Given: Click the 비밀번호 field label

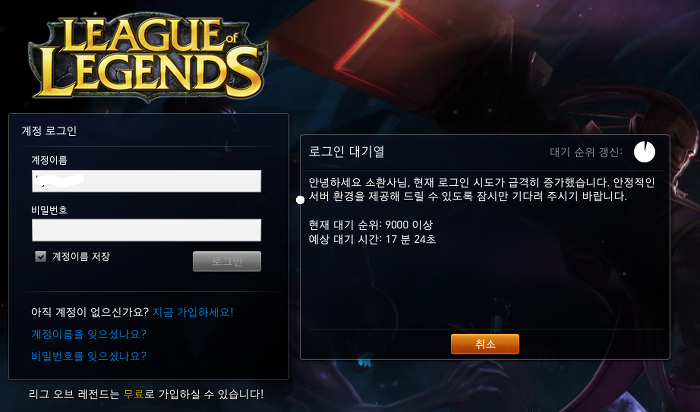Looking at the screenshot, I should [x=49, y=210].
